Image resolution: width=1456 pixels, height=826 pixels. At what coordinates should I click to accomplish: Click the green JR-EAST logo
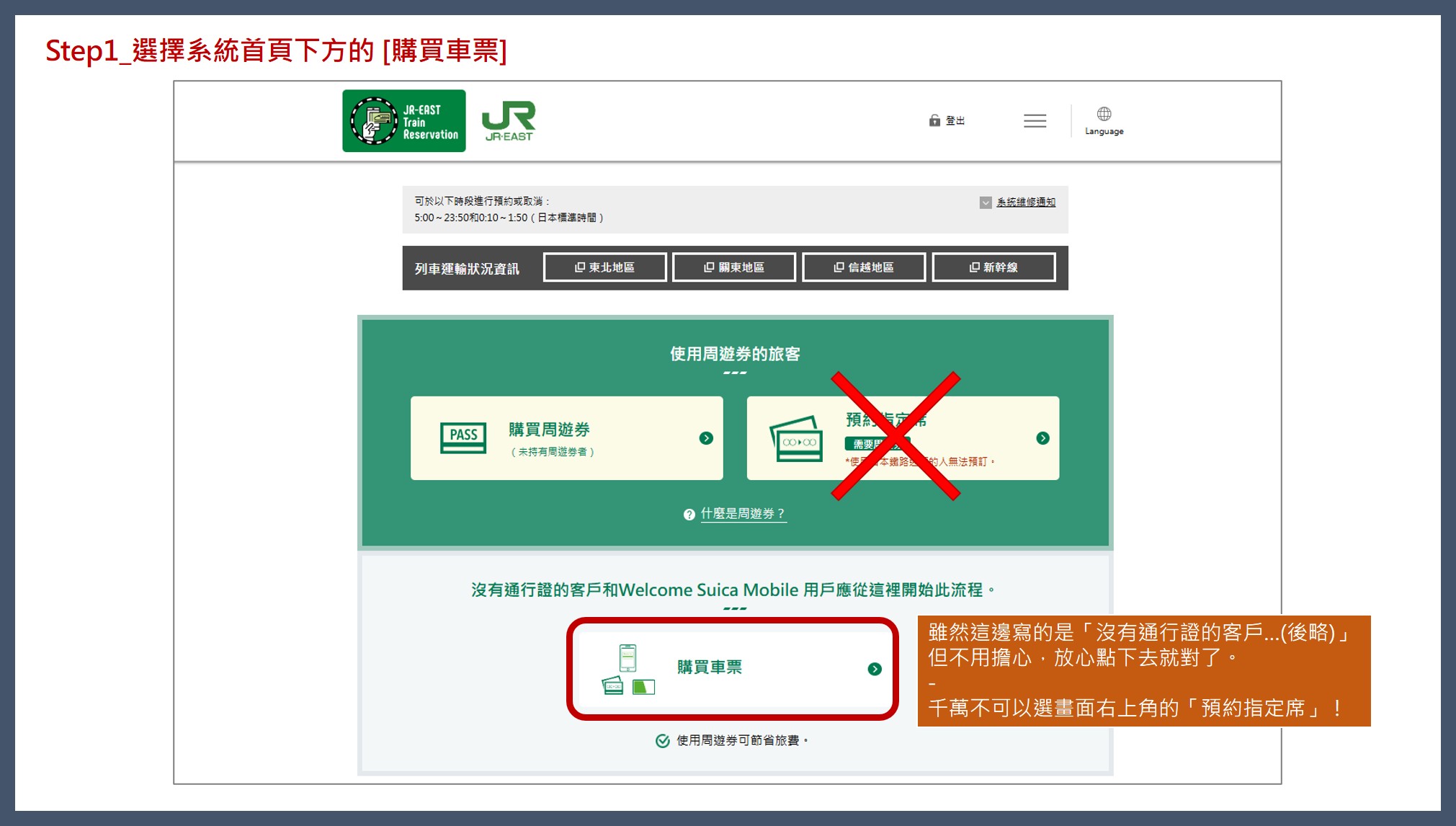(x=509, y=120)
